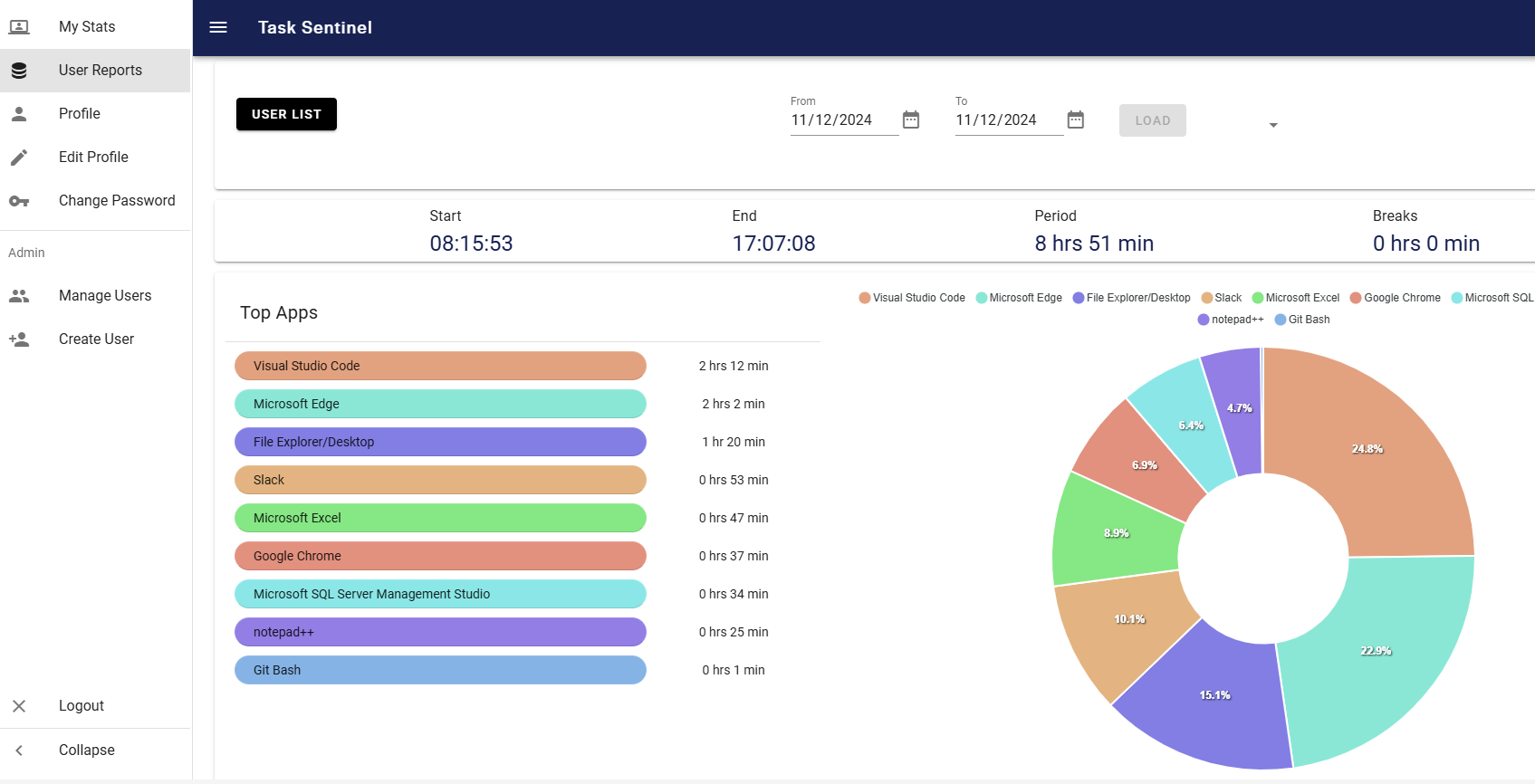The width and height of the screenshot is (1535, 784).
Task: Click the My Stats laptop icon
Action: pyautogui.click(x=19, y=27)
